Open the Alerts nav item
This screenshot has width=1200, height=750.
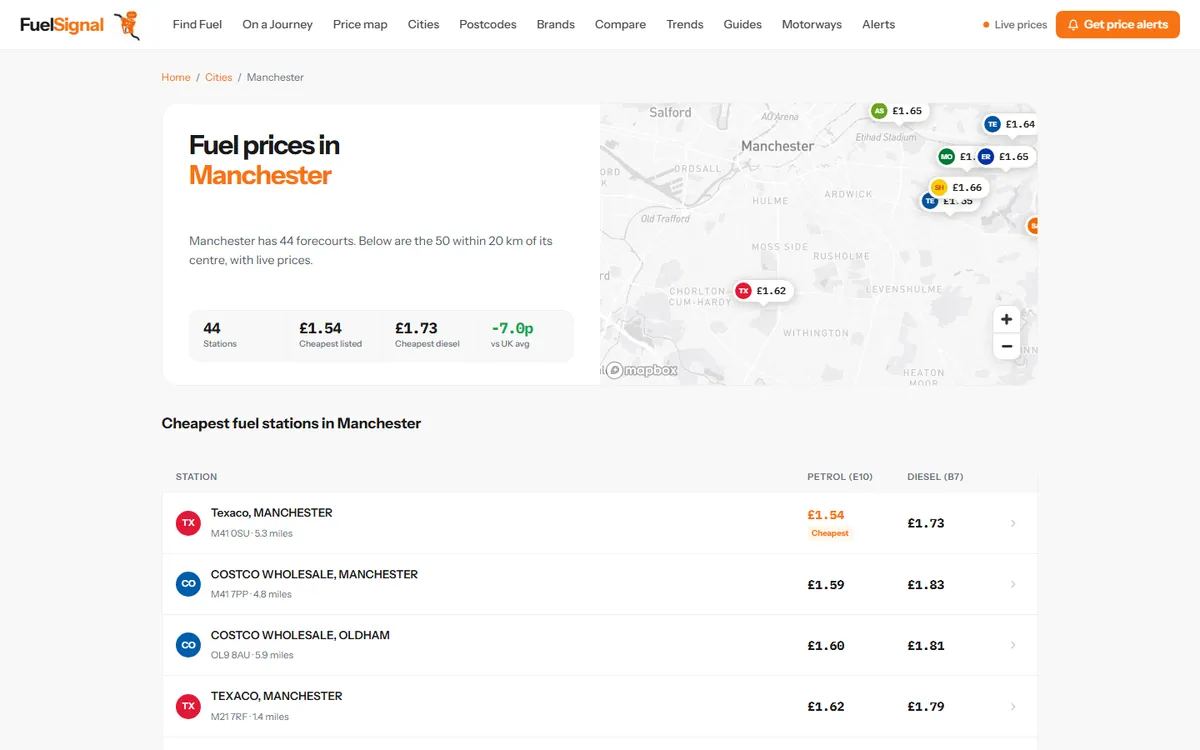879,25
